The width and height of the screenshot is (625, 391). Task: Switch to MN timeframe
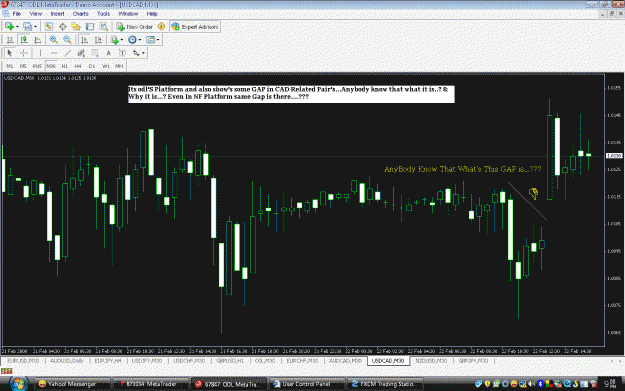coord(119,66)
